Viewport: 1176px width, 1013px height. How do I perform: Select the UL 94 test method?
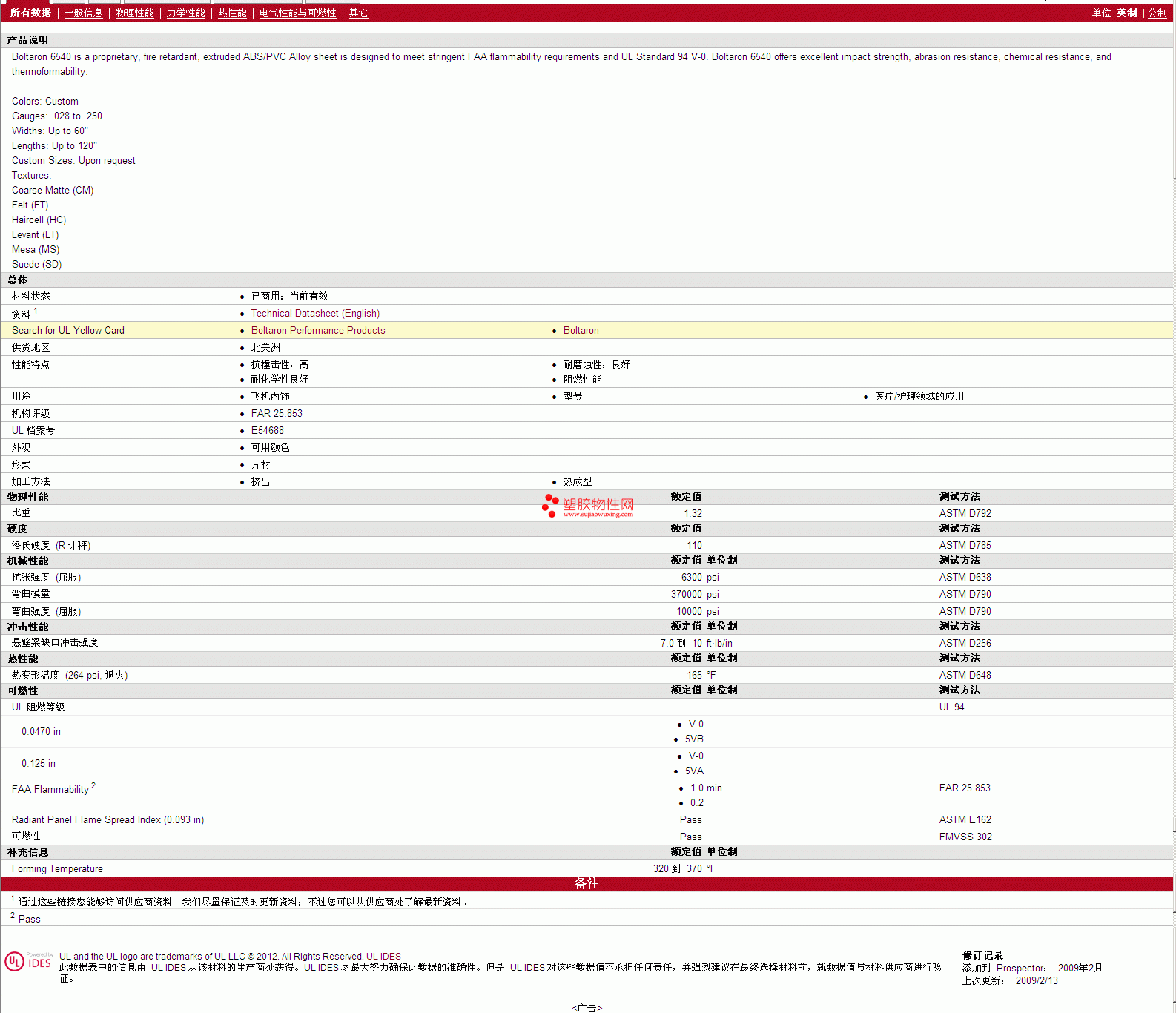952,707
